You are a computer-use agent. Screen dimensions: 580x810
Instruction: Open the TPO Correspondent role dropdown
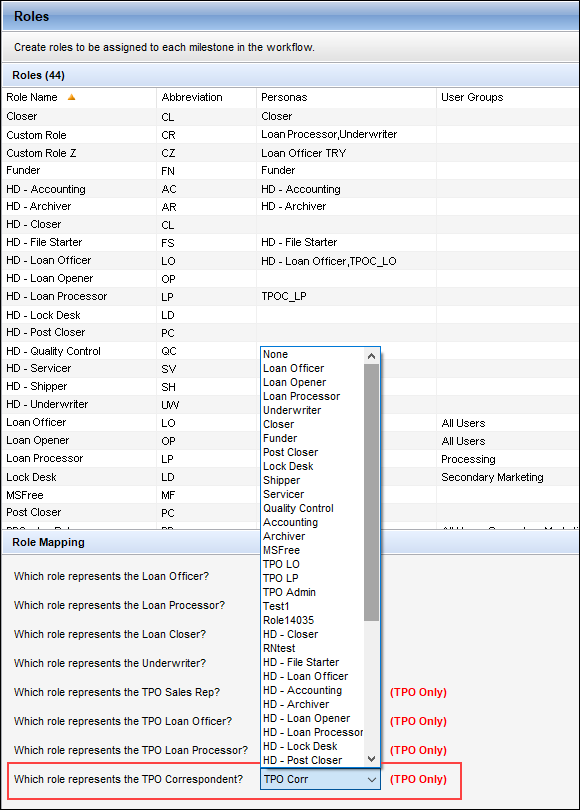click(x=320, y=779)
